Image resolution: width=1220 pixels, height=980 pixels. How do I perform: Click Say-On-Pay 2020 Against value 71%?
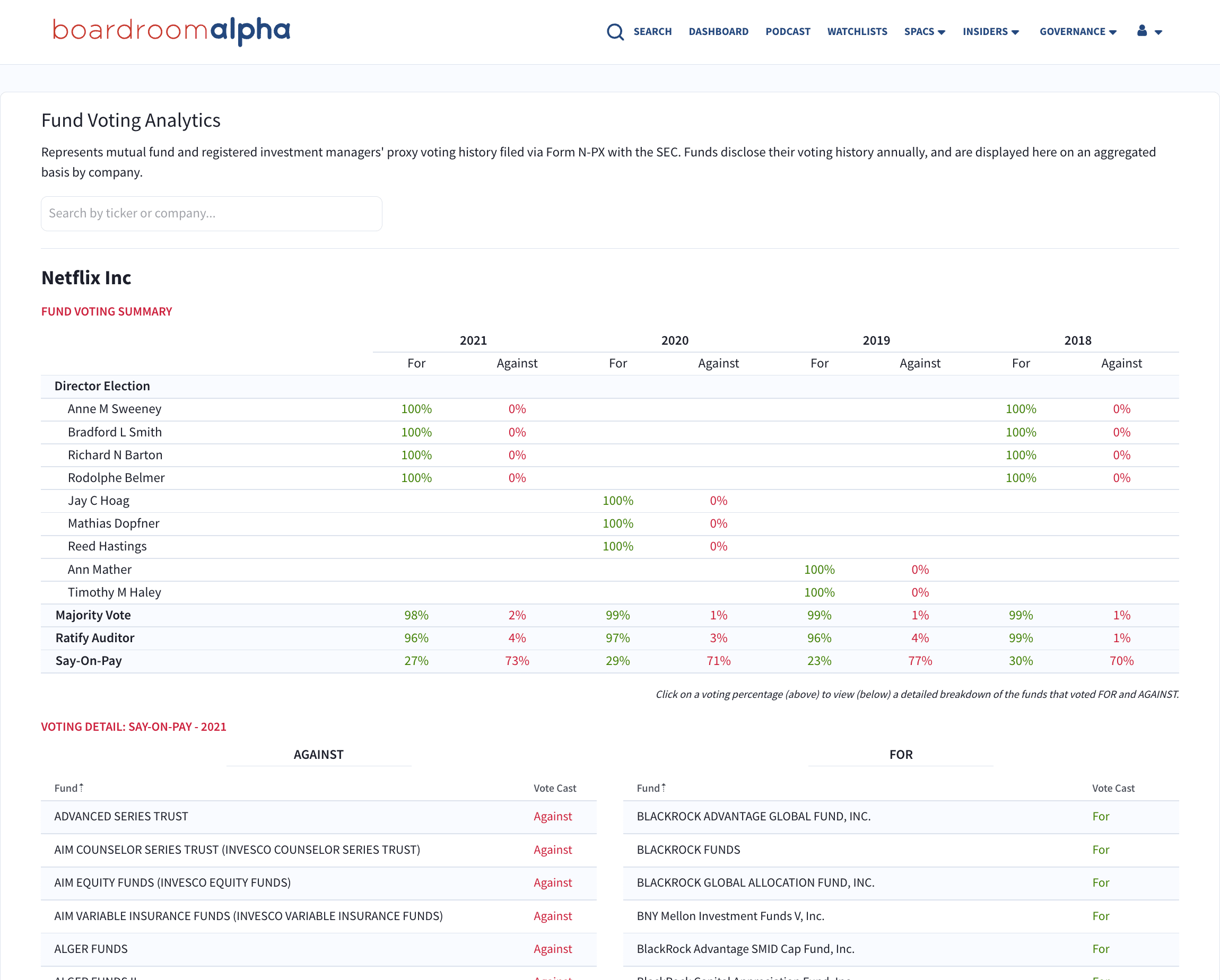(719, 660)
